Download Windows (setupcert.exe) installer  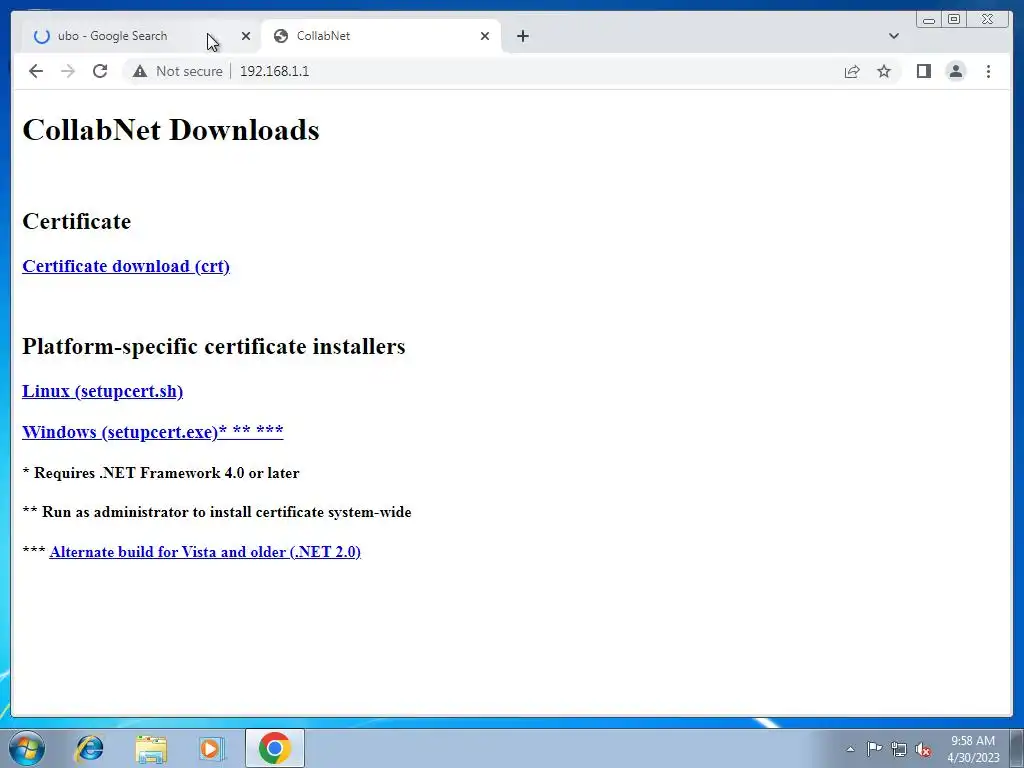pyautogui.click(x=153, y=432)
